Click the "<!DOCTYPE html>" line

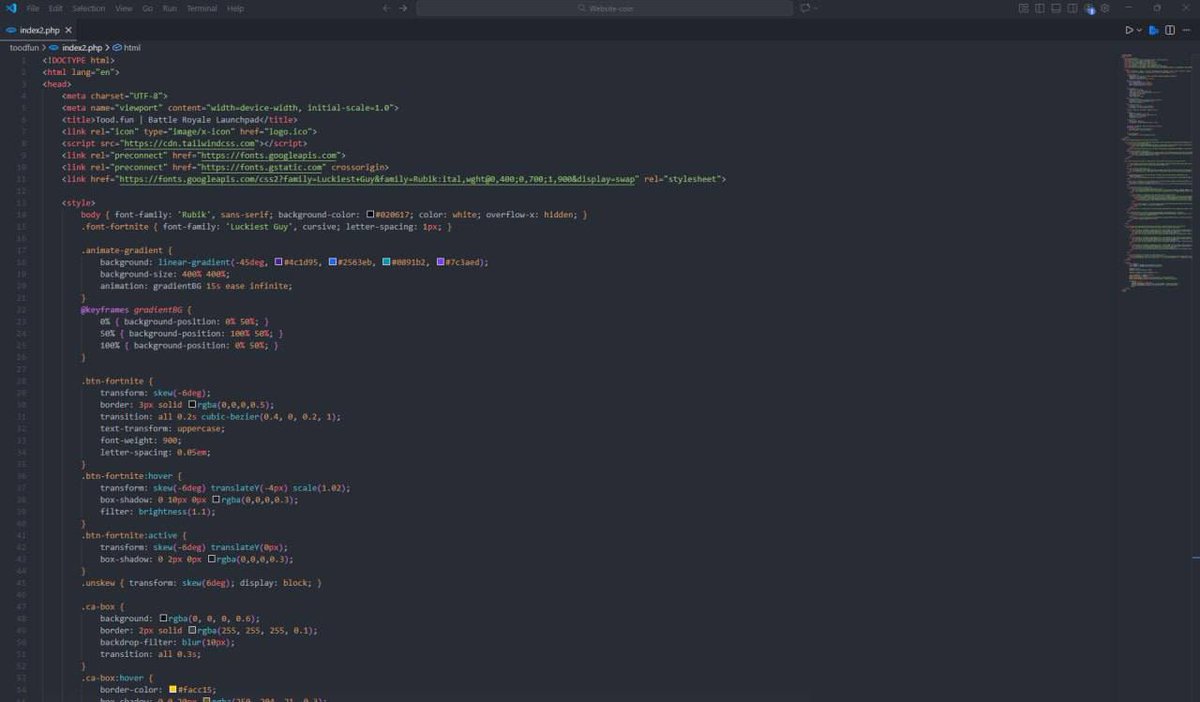pyautogui.click(x=78, y=60)
